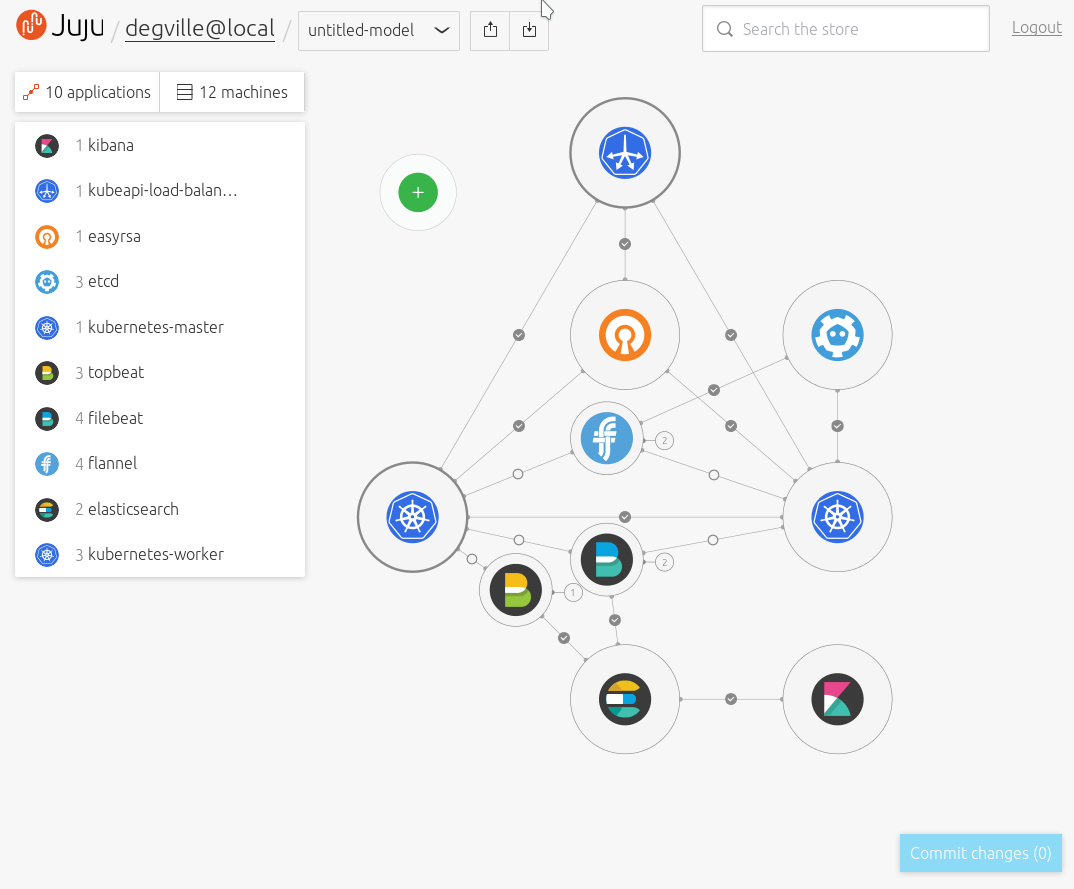Click relation marker between the two Kubernetes nodes
1074x889 pixels.
tap(625, 517)
